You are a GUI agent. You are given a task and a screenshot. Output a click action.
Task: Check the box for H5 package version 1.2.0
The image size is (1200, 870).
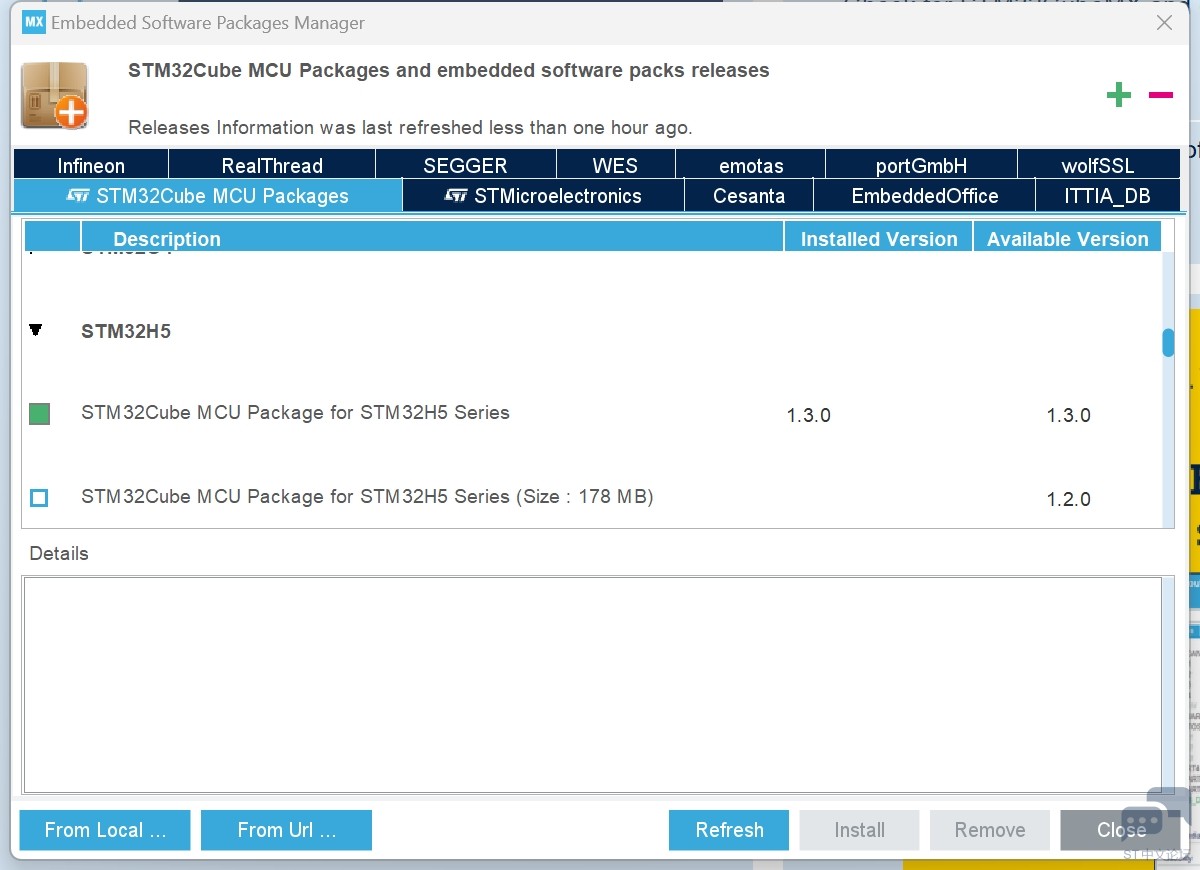[x=39, y=497]
